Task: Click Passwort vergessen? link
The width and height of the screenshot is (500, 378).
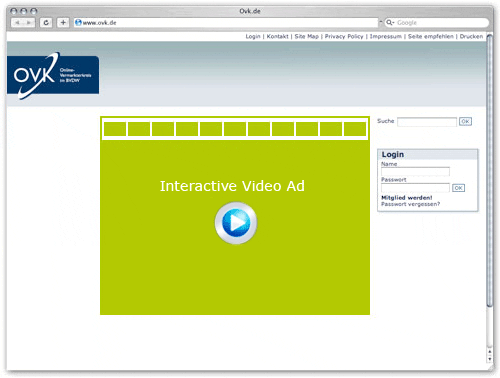Action: (410, 204)
